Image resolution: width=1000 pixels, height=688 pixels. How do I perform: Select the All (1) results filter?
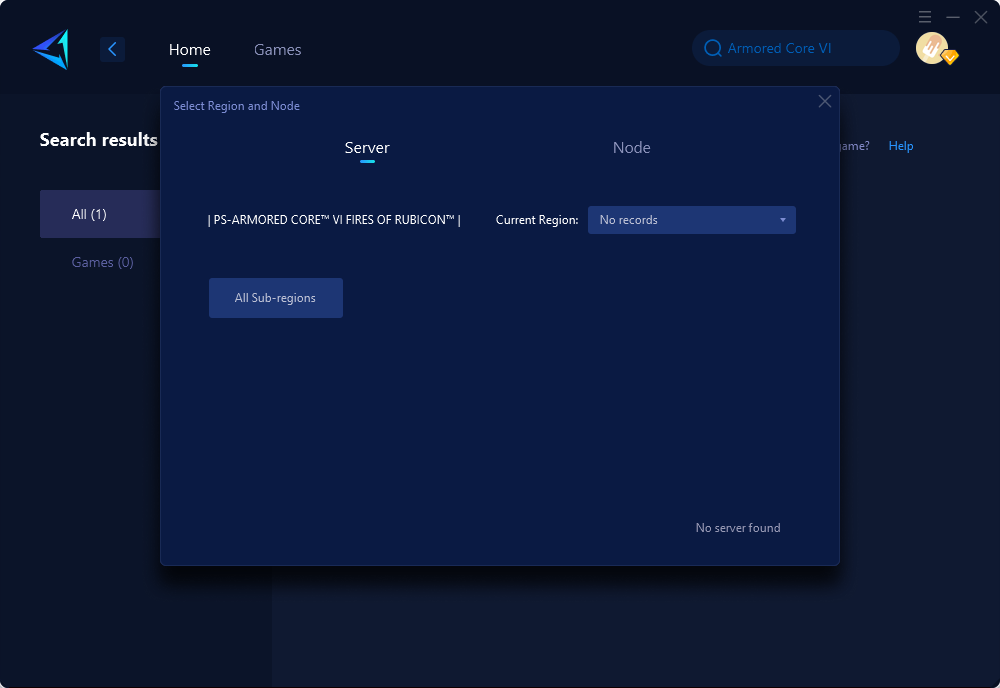(x=100, y=214)
